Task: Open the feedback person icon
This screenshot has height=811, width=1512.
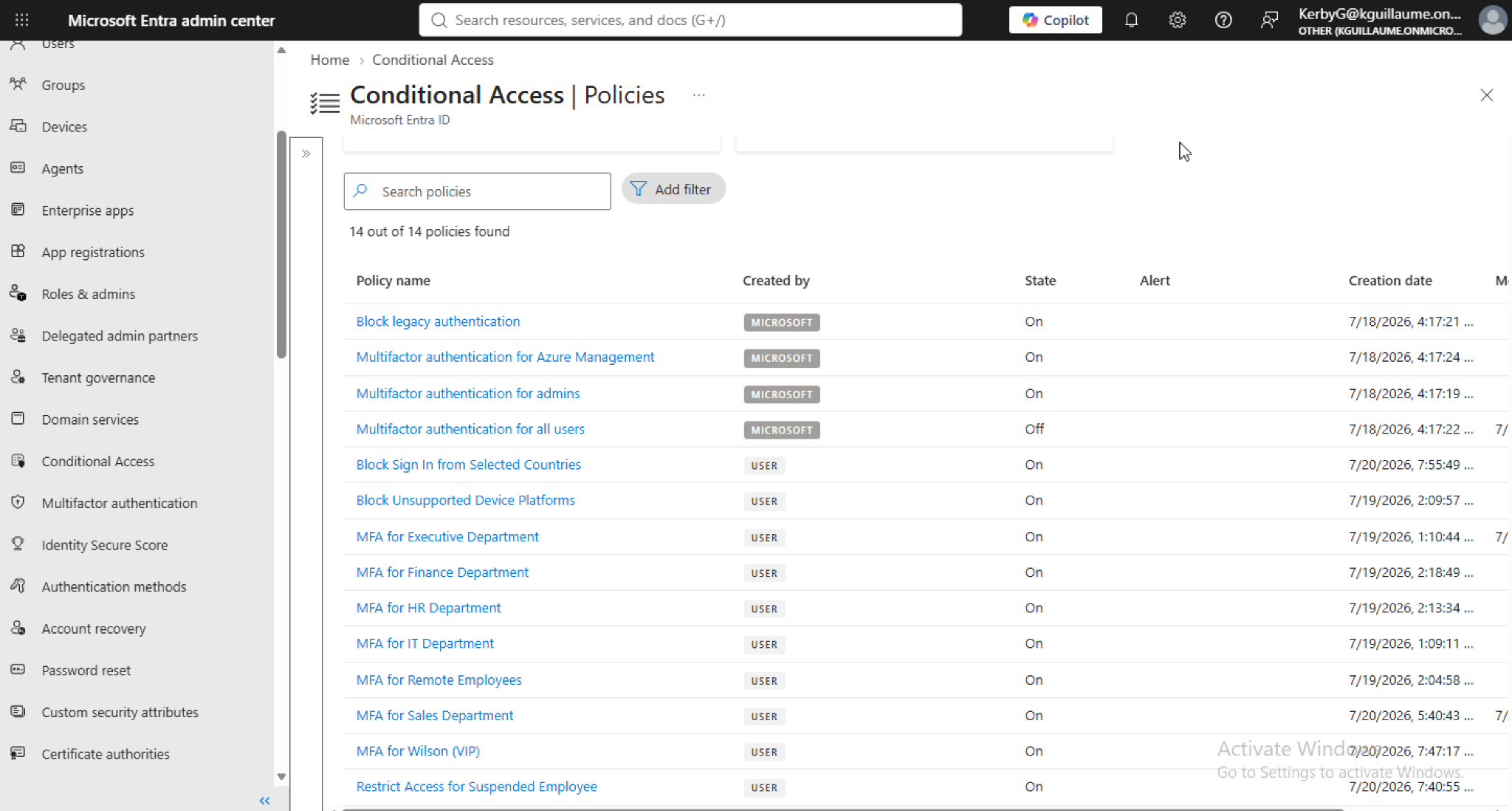Action: 1269,20
